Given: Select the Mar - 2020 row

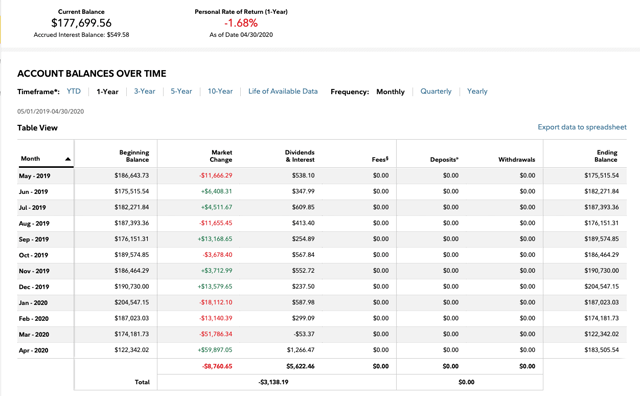Looking at the screenshot, I should tap(322, 334).
